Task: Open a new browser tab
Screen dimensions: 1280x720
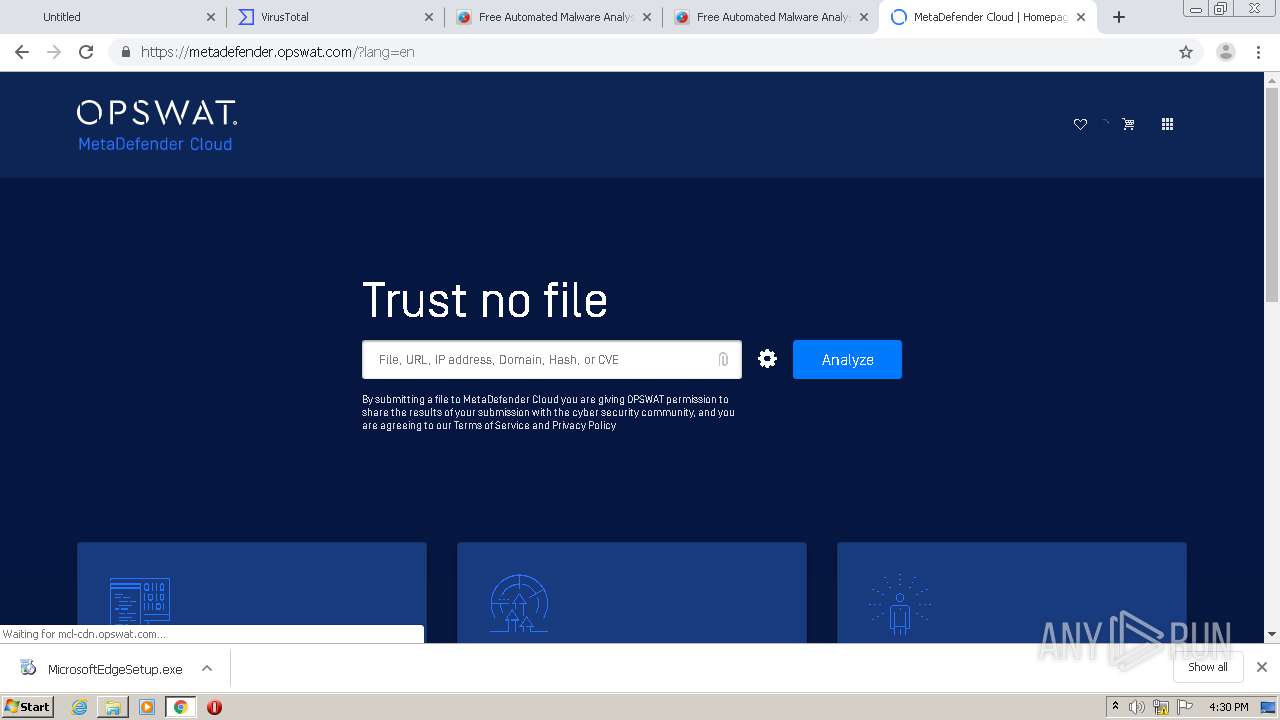Action: 1119,17
